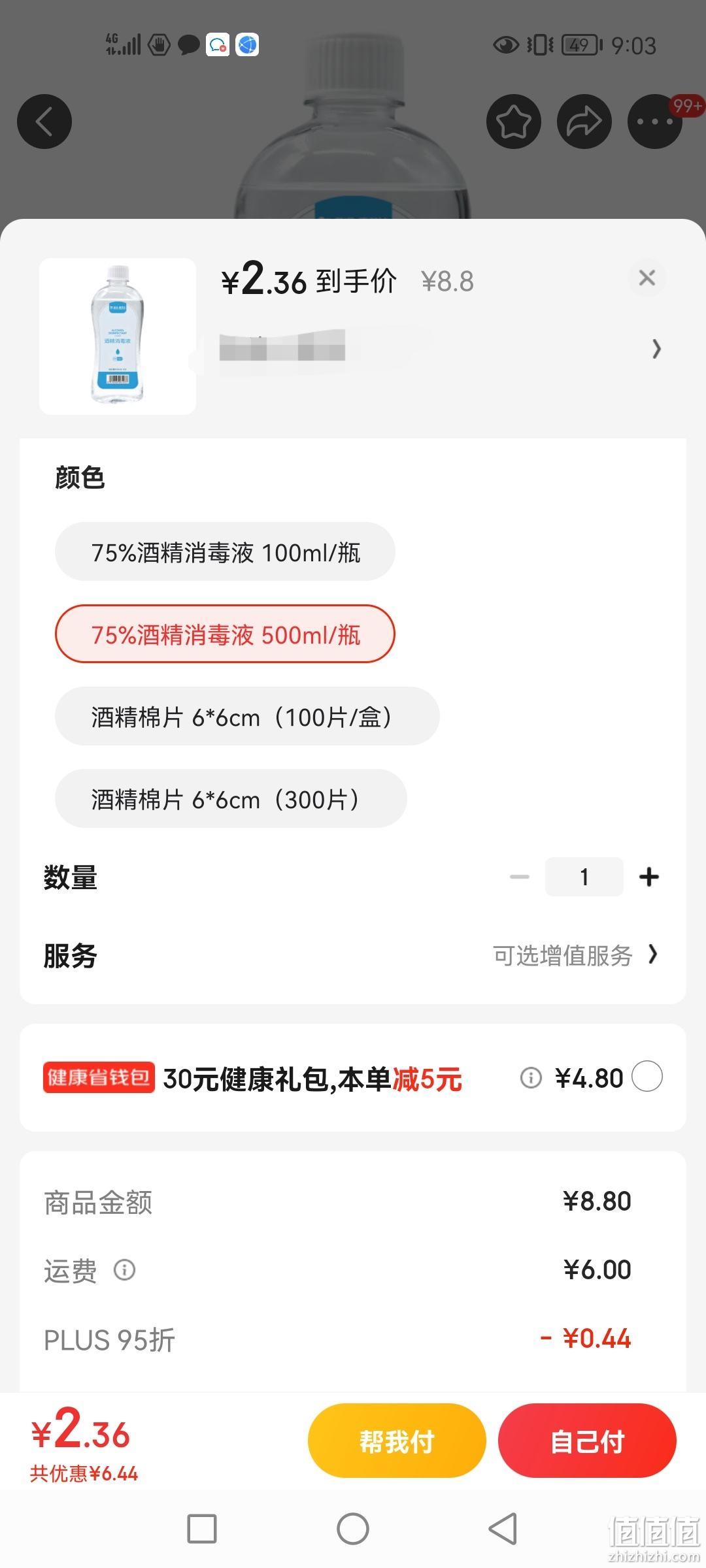
Task: Choose 75%酒精消毒液 100ml/瓶 option
Action: pyautogui.click(x=225, y=551)
